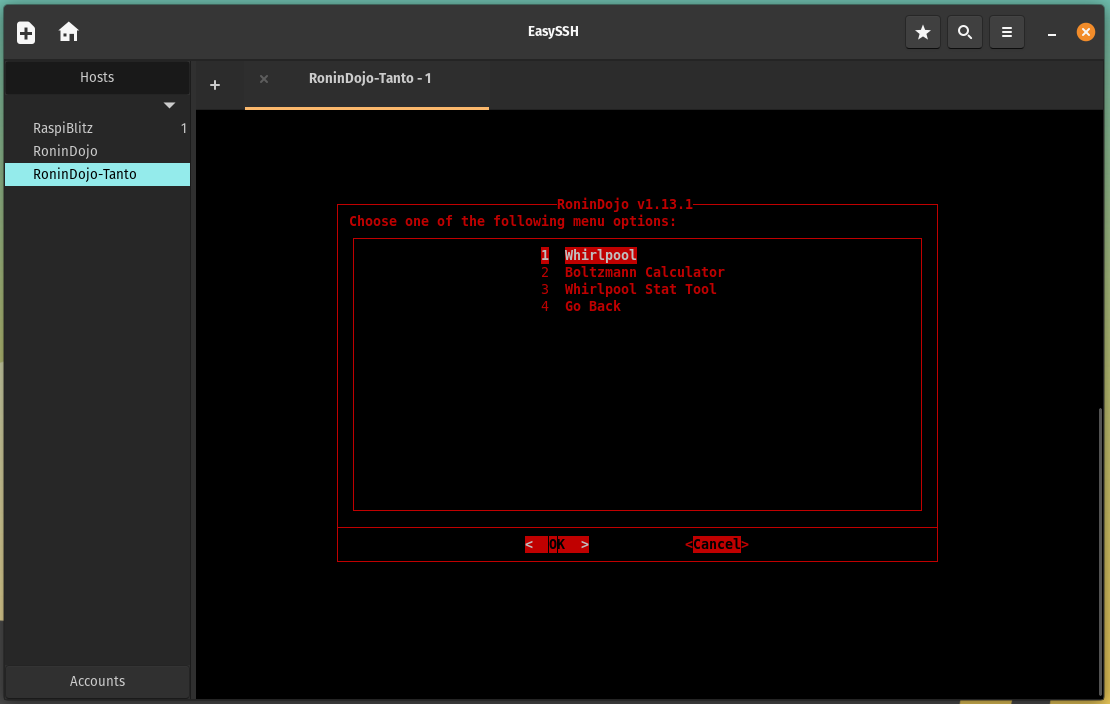Screen dimensions: 1110x704
Task: Open bookmarks star button in header
Action: [922, 32]
